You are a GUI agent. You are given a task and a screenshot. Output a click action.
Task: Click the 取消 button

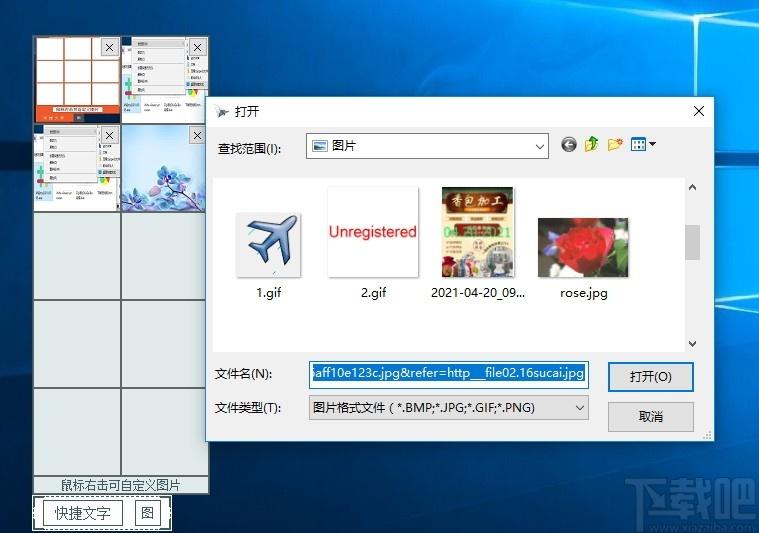pyautogui.click(x=651, y=417)
